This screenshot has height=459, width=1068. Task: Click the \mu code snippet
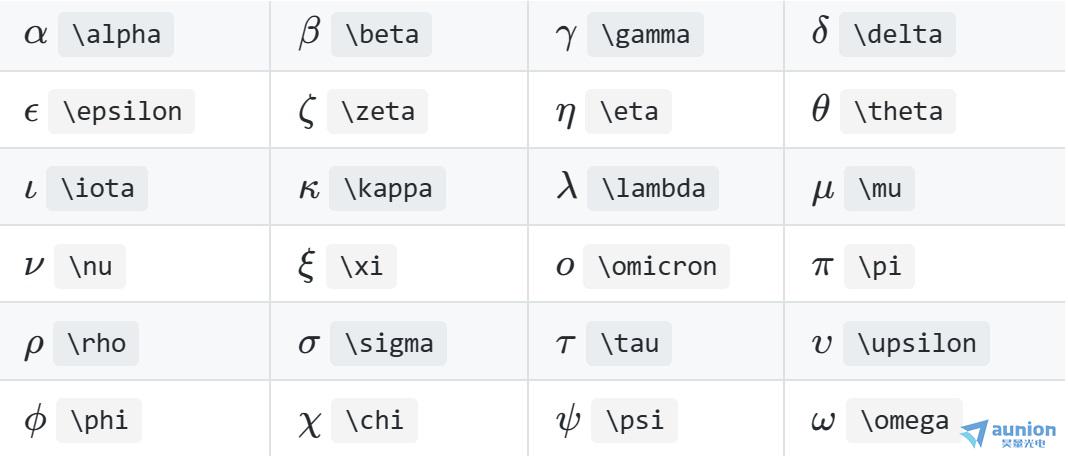pos(879,189)
